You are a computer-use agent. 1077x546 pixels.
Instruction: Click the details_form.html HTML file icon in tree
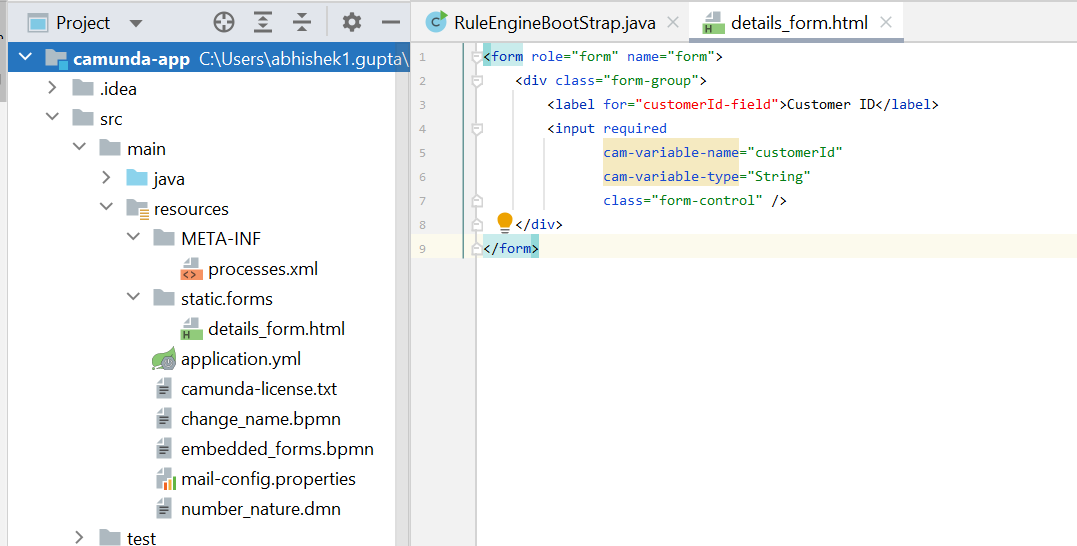pyautogui.click(x=191, y=329)
